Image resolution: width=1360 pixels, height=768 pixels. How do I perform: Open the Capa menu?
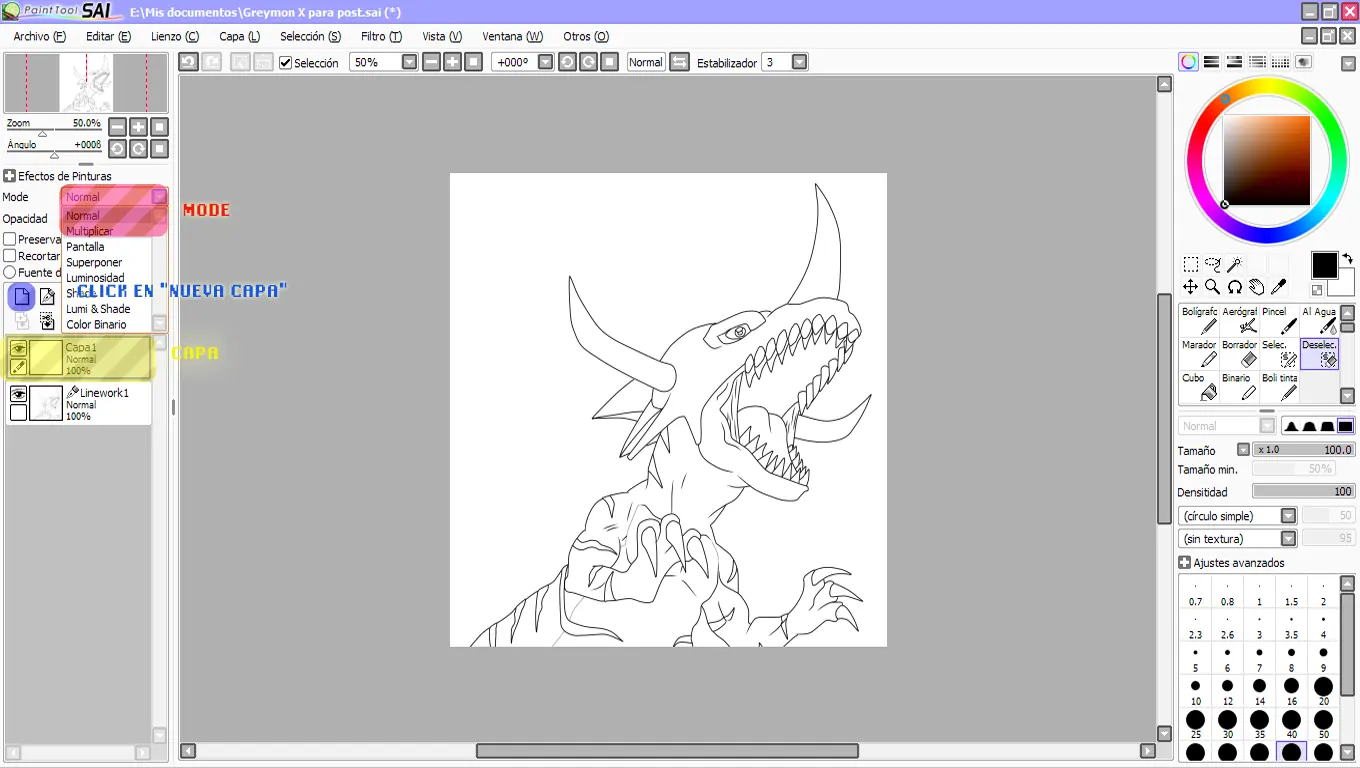pyautogui.click(x=239, y=37)
